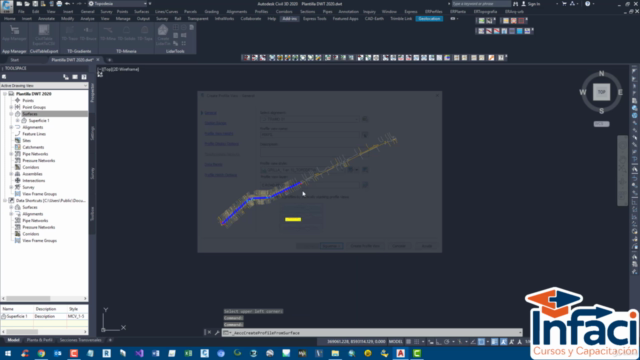Toggle the highlighted blue status bar button

(x=482, y=342)
